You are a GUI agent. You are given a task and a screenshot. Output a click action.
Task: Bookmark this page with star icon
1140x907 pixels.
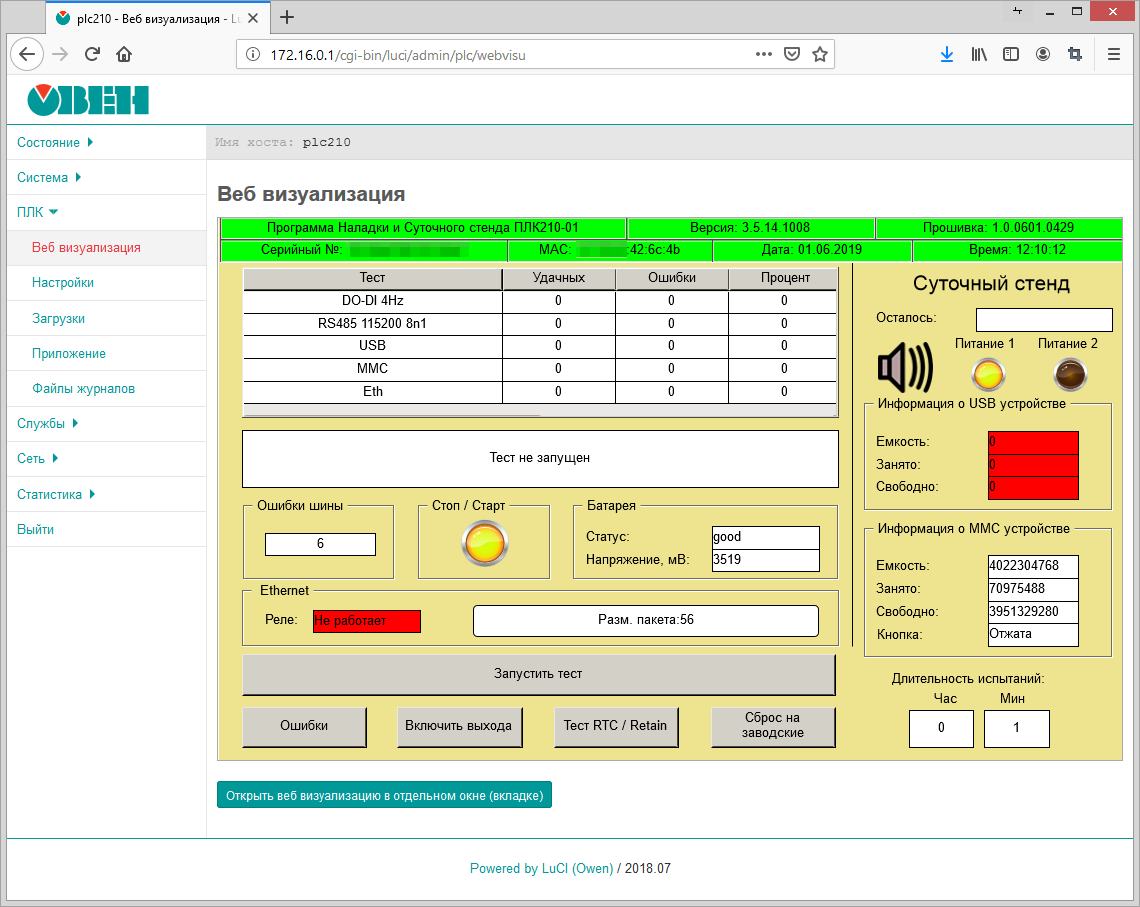pyautogui.click(x=820, y=55)
